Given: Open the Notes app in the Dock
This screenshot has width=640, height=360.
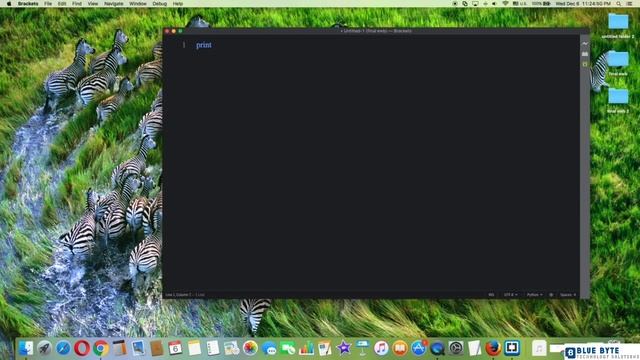Looking at the screenshot, I should [194, 348].
